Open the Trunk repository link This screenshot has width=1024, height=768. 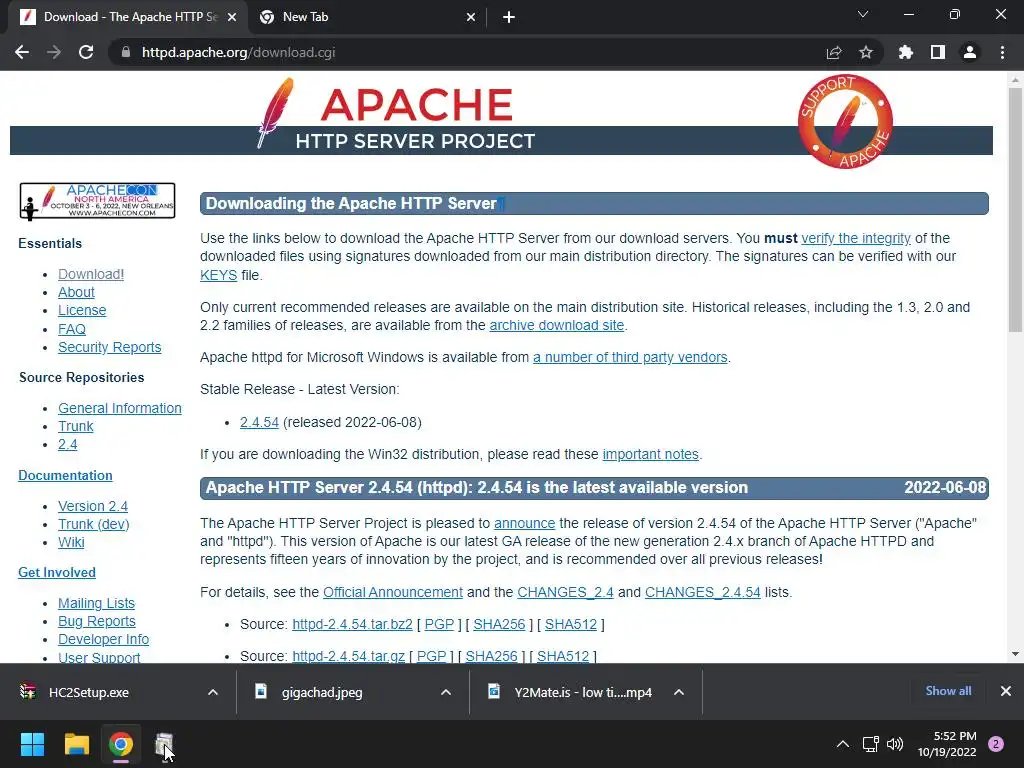pos(76,426)
